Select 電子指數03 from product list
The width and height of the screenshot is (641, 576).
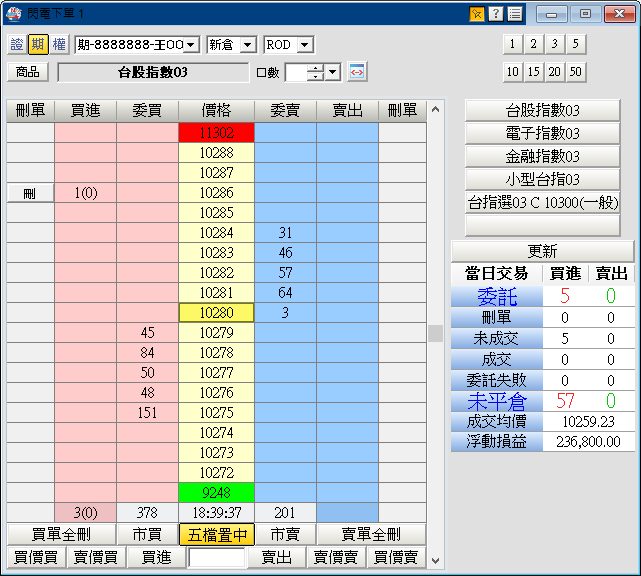coord(543,133)
